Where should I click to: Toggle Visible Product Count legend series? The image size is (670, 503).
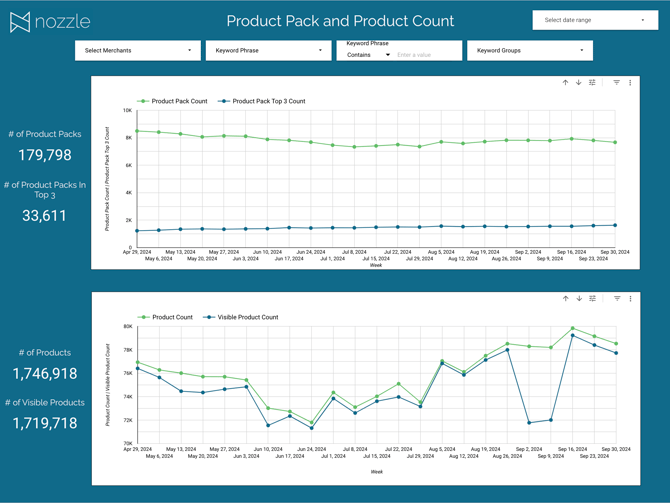click(247, 317)
